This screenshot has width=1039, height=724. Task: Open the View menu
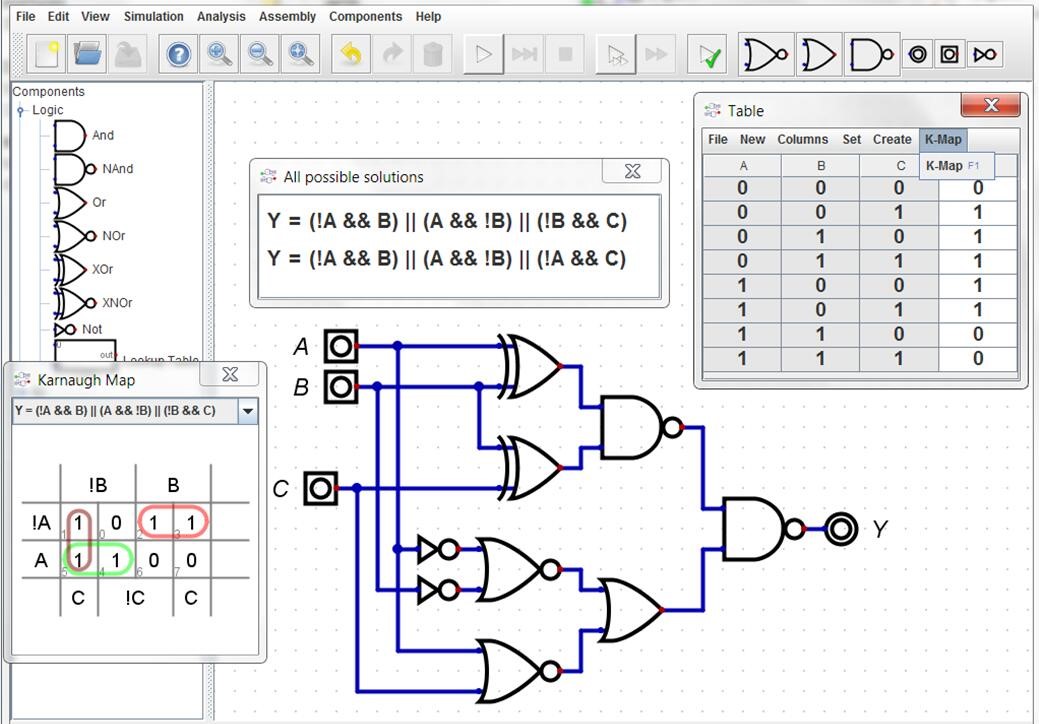95,17
